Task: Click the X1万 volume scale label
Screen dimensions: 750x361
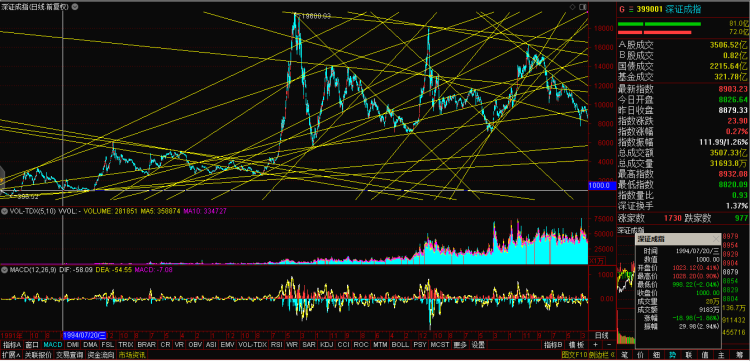Action: 596,261
